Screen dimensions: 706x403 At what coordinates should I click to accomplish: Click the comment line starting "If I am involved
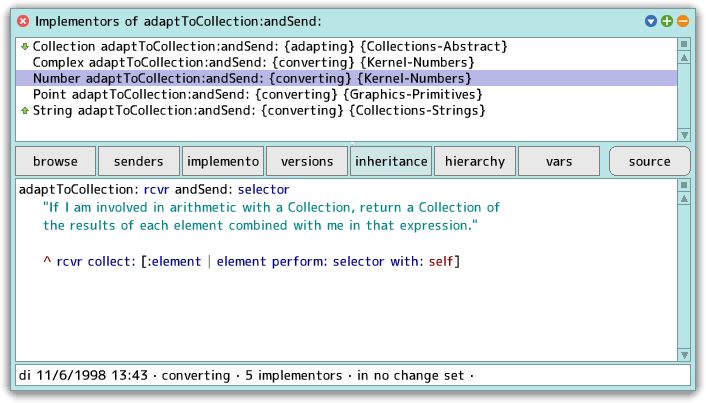click(271, 208)
